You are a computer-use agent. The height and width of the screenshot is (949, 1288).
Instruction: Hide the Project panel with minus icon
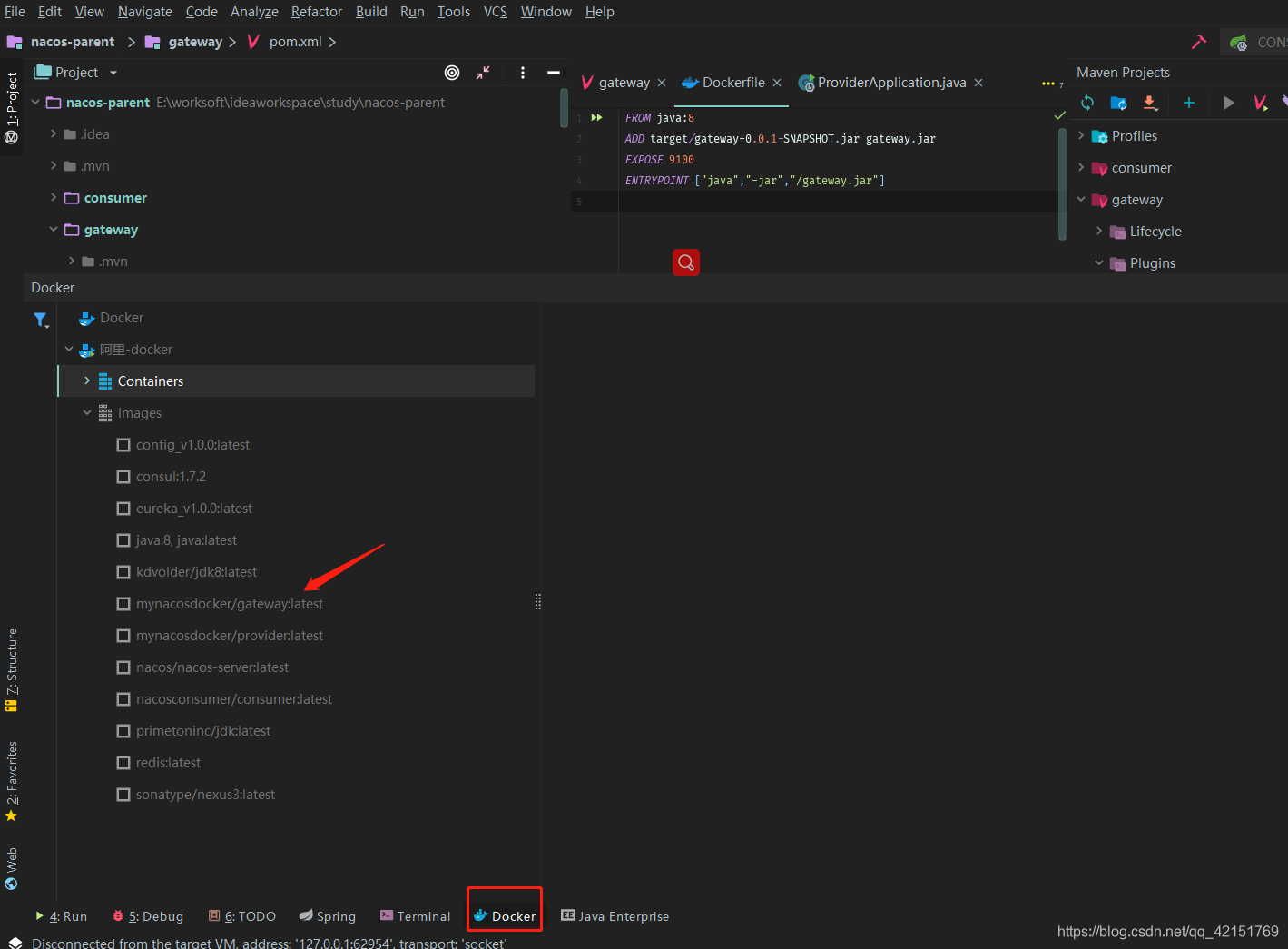pyautogui.click(x=554, y=73)
